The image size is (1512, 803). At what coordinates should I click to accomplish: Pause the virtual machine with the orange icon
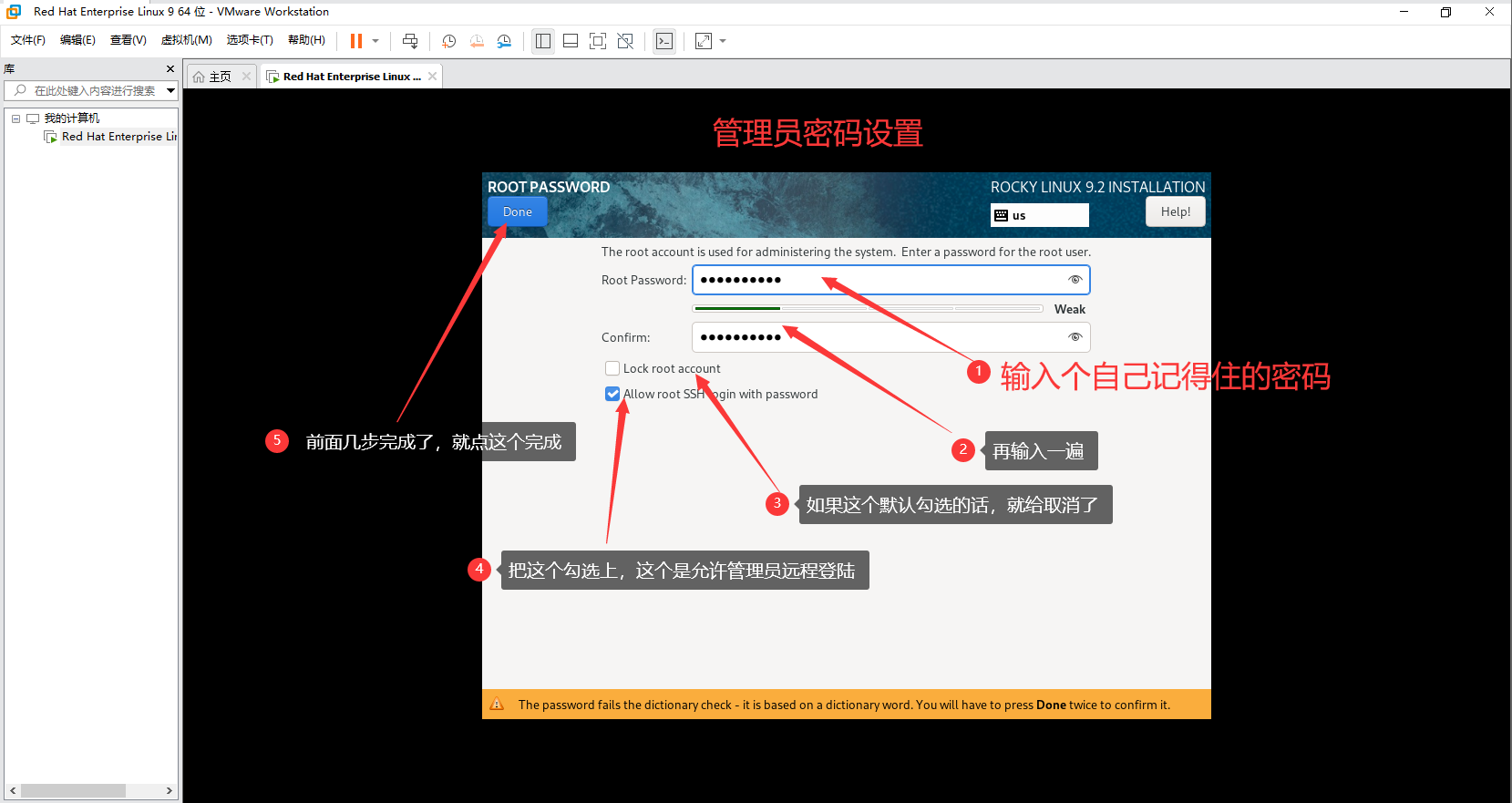[x=356, y=41]
